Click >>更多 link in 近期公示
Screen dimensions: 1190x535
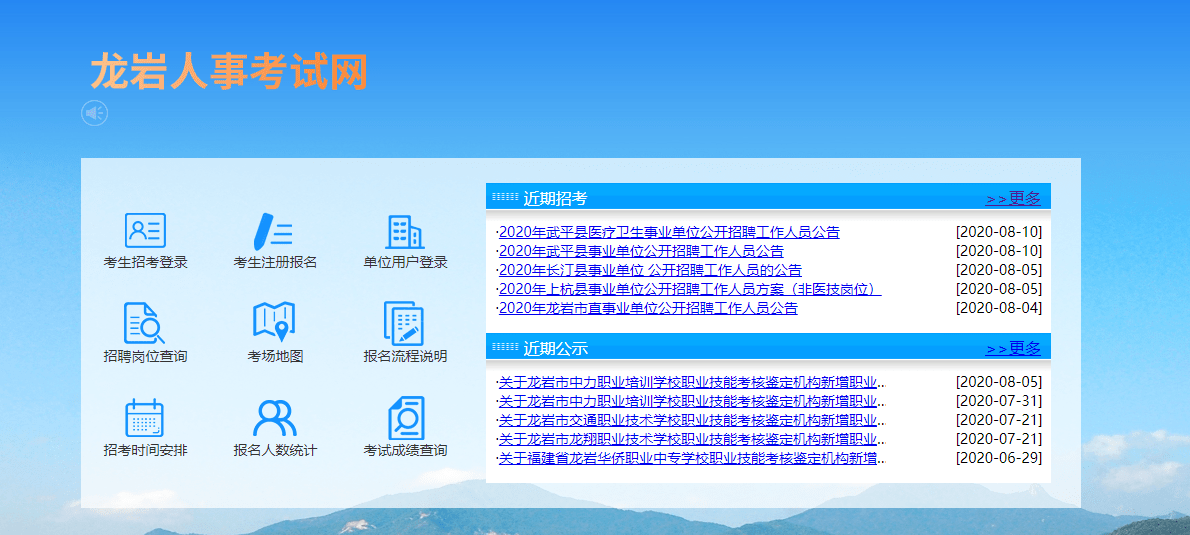pyautogui.click(x=1013, y=348)
